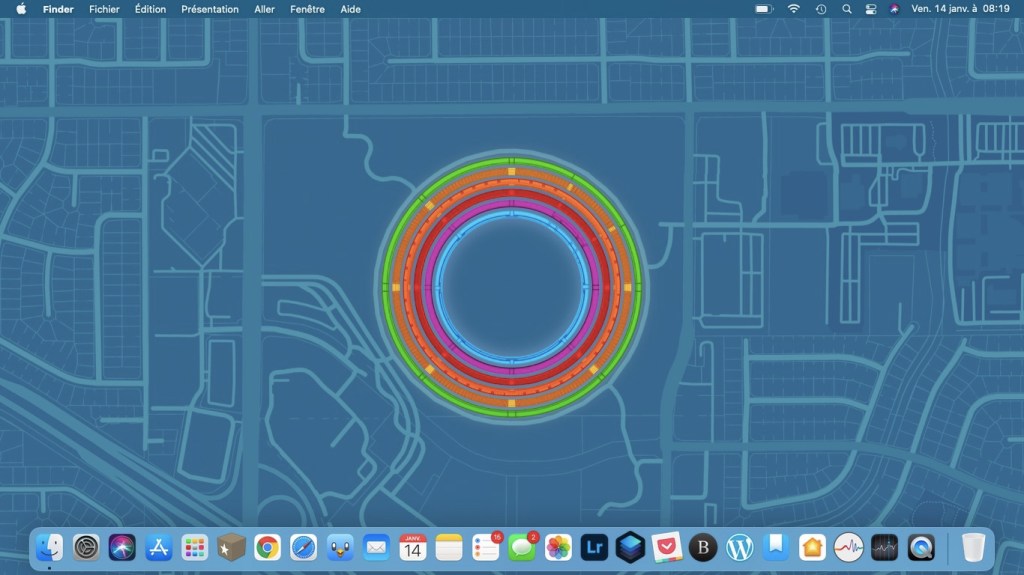Show Wi-Fi status menu
The width and height of the screenshot is (1024, 575).
pos(794,9)
